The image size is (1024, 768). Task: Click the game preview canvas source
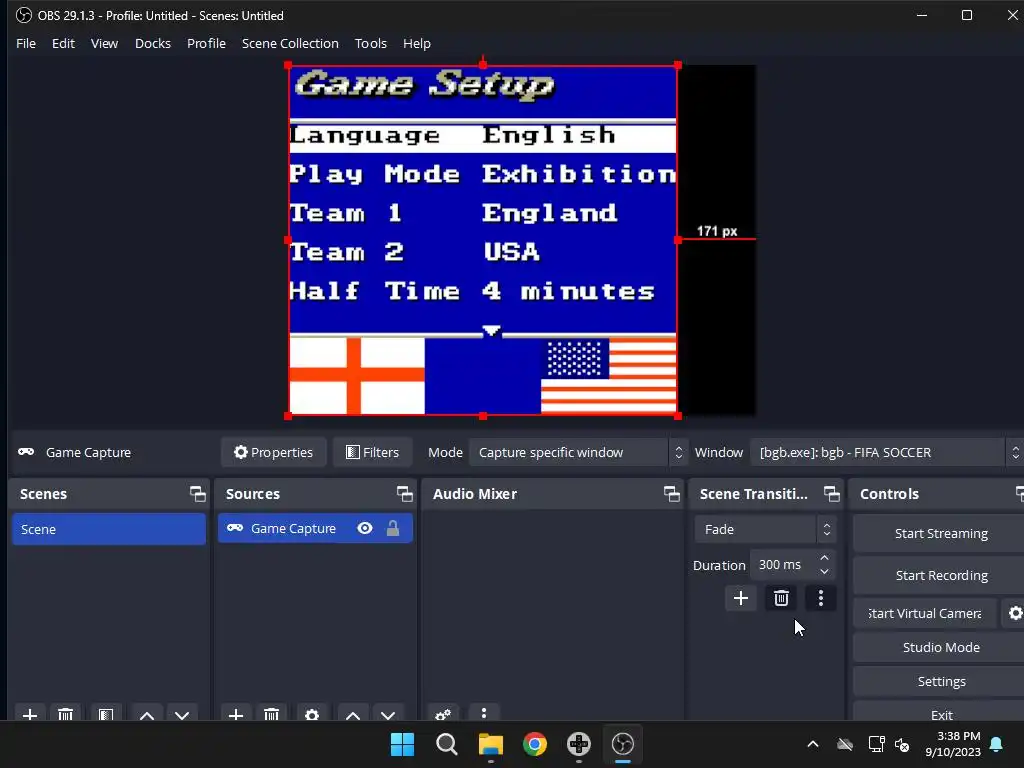click(x=483, y=240)
